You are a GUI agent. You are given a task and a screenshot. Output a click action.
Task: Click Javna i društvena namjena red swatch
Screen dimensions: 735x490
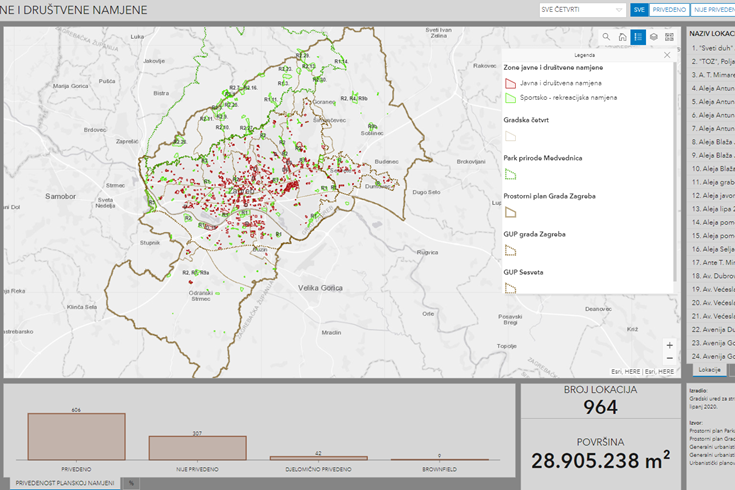[509, 83]
